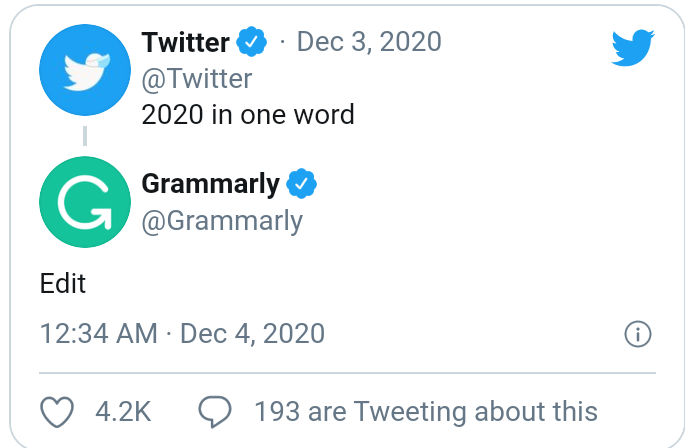Click the verified badge beside Twitter
This screenshot has height=448, width=698.
[x=251, y=43]
